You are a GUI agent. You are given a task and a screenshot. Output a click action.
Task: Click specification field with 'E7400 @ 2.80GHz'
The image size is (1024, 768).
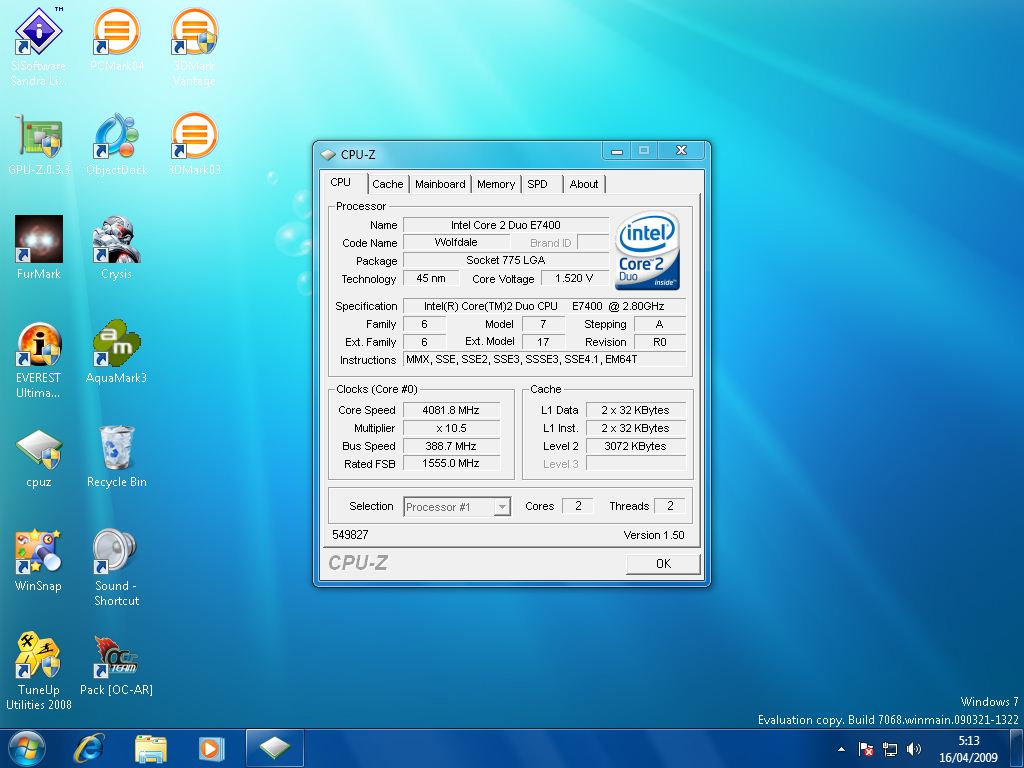(x=545, y=306)
